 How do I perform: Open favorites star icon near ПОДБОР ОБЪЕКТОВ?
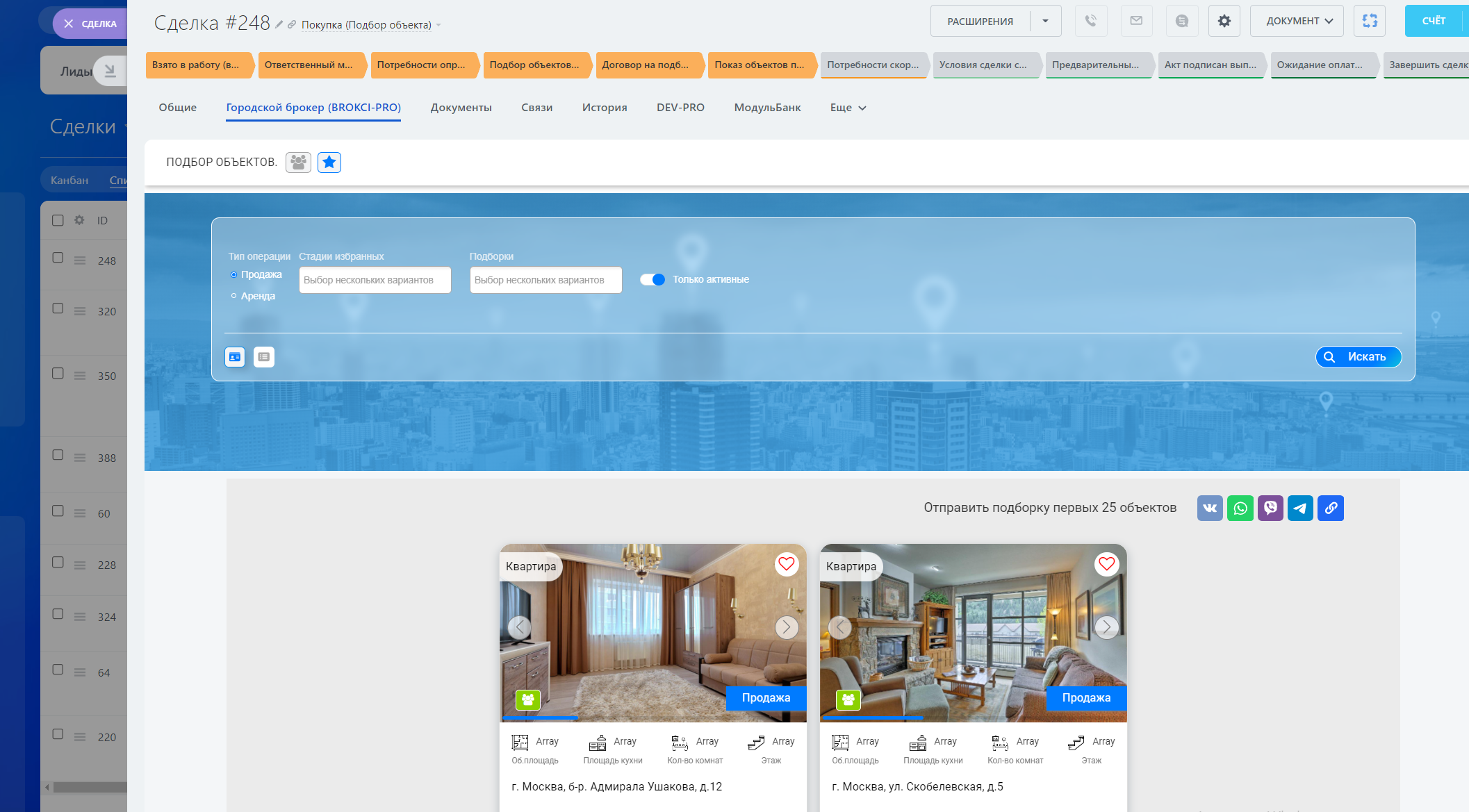tap(329, 162)
